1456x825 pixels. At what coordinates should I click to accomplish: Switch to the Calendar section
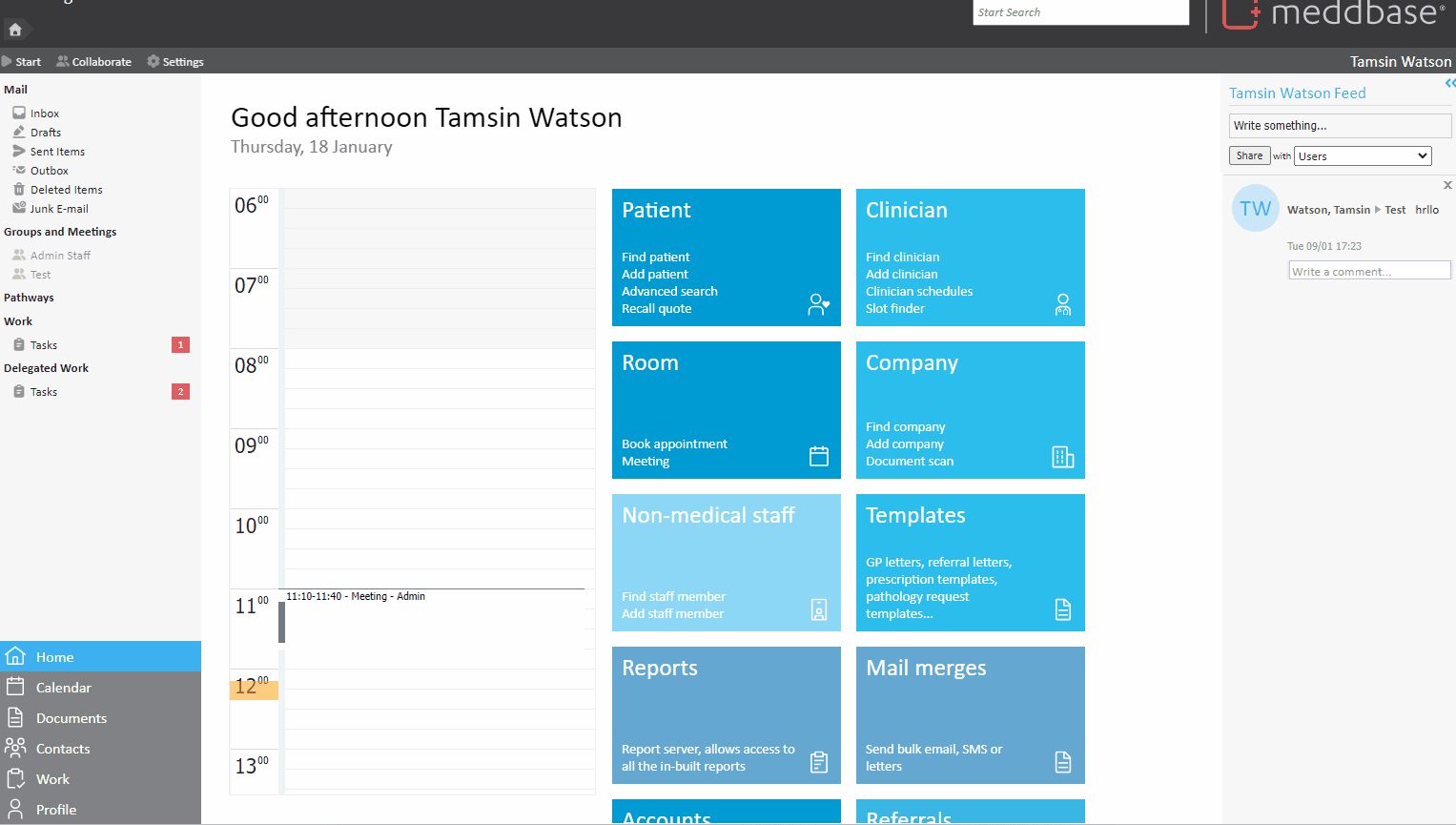(63, 688)
